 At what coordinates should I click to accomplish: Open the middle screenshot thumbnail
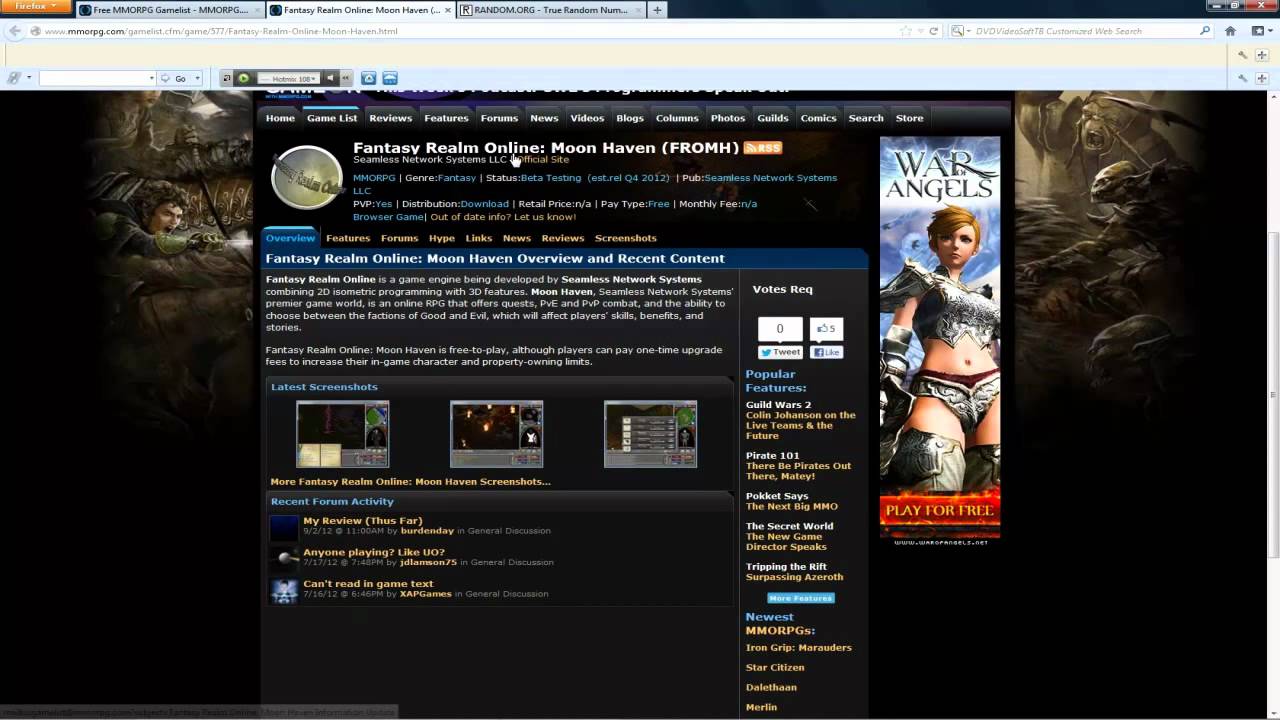point(496,434)
